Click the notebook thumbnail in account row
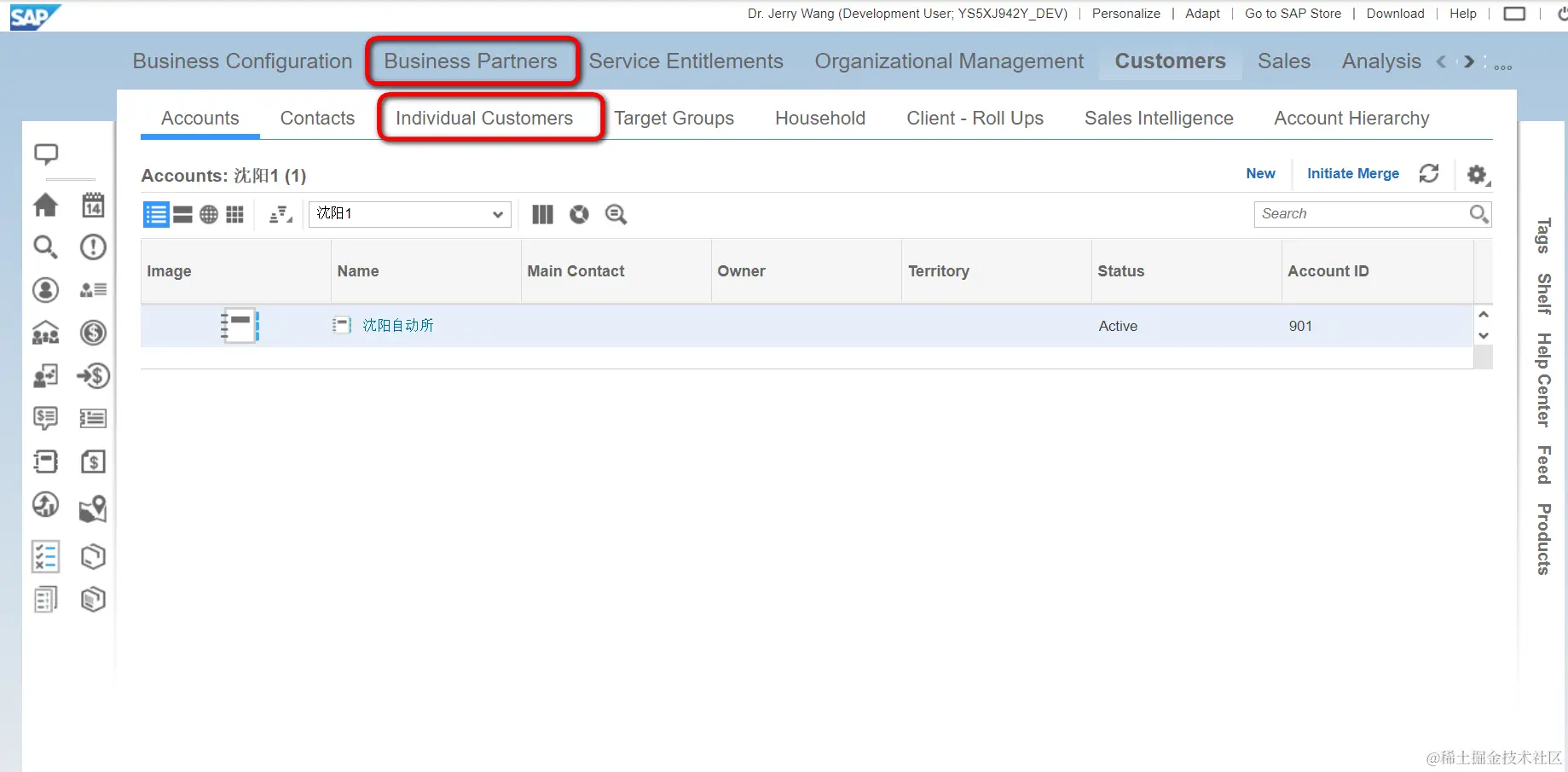Viewport: 1568px width, 772px height. click(x=240, y=326)
